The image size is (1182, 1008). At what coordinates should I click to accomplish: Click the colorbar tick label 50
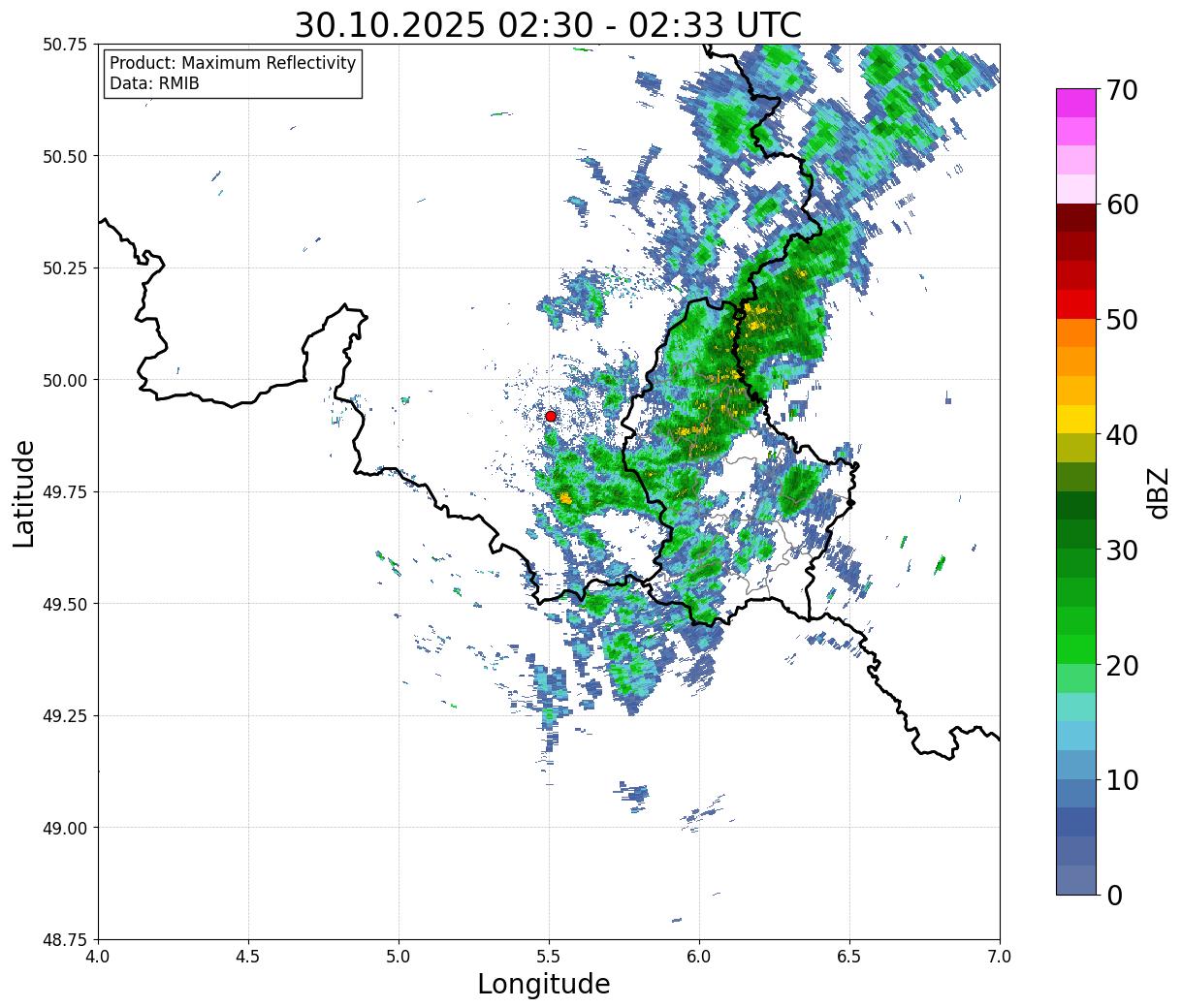[x=1121, y=320]
